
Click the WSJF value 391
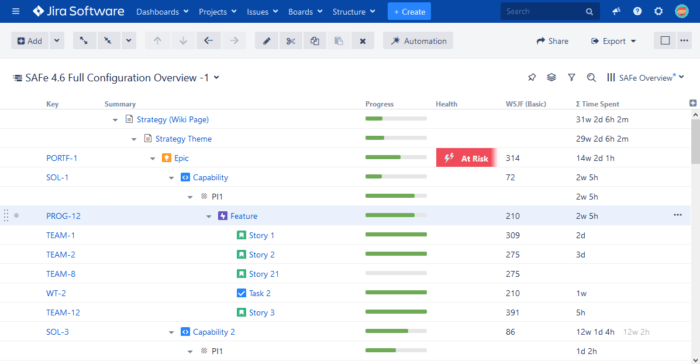pos(512,313)
